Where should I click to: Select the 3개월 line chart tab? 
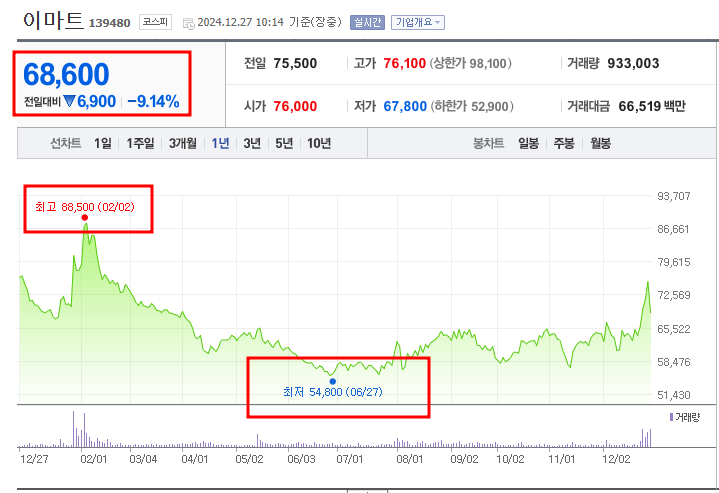tap(183, 144)
